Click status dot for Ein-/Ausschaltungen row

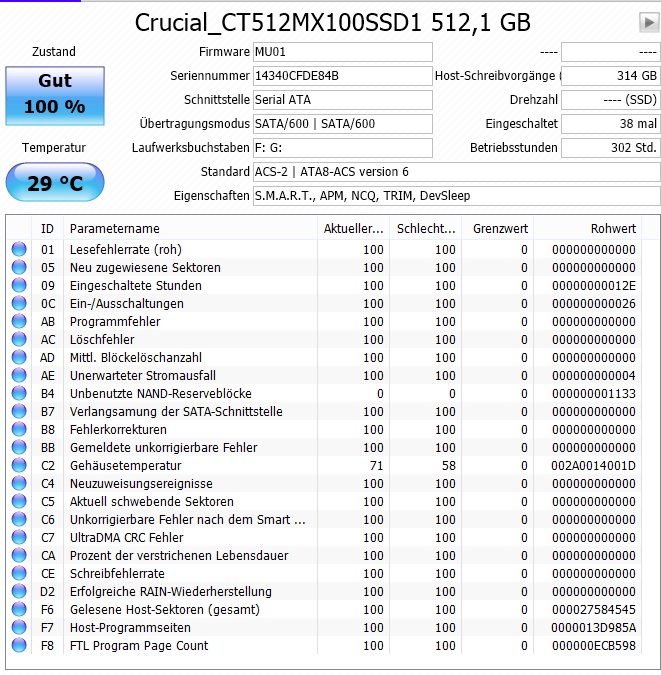tap(19, 303)
